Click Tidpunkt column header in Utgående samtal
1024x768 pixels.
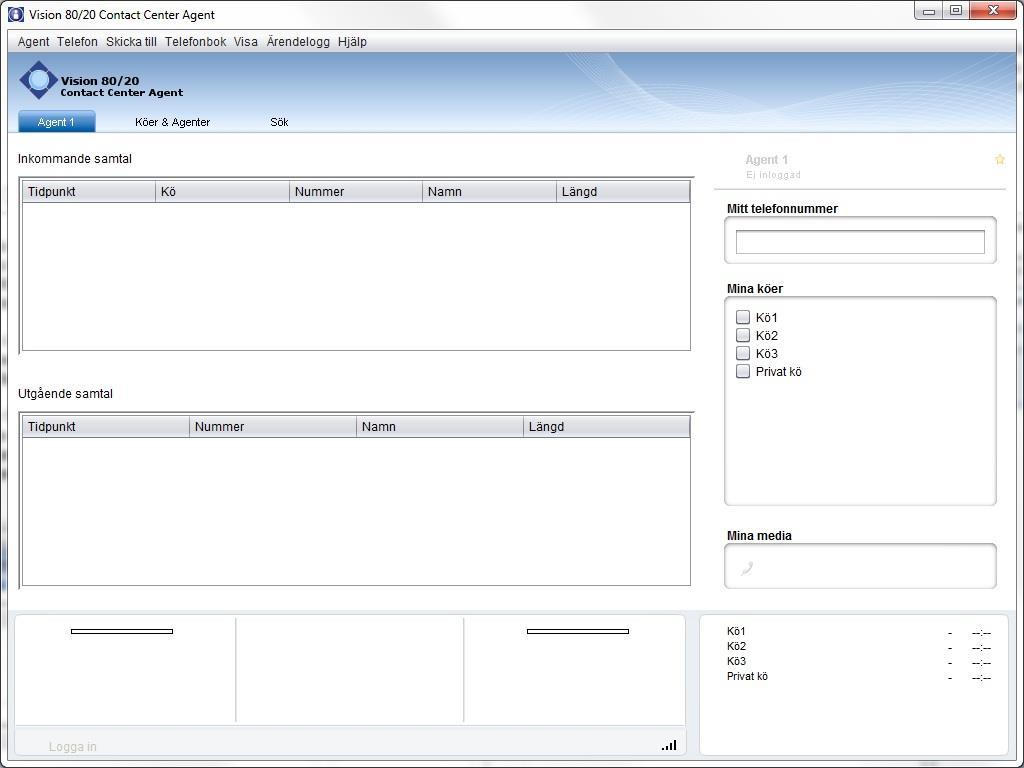pyautogui.click(x=106, y=426)
